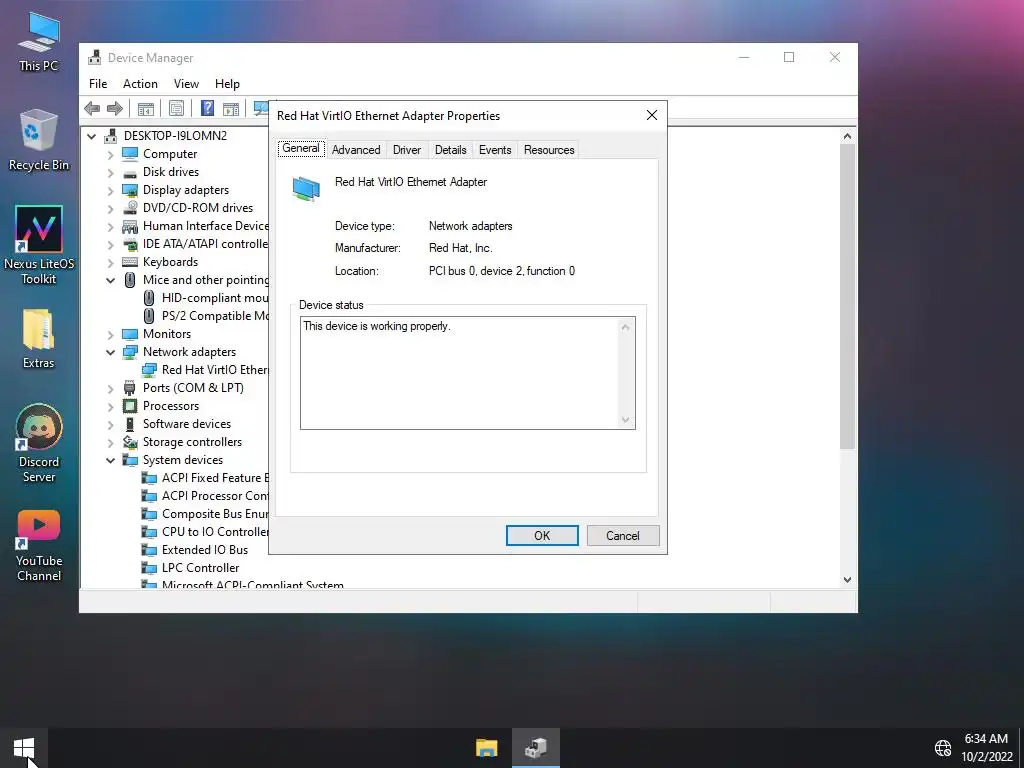Image resolution: width=1024 pixels, height=768 pixels.
Task: Open the Extras folder on desktop
Action: point(39,340)
